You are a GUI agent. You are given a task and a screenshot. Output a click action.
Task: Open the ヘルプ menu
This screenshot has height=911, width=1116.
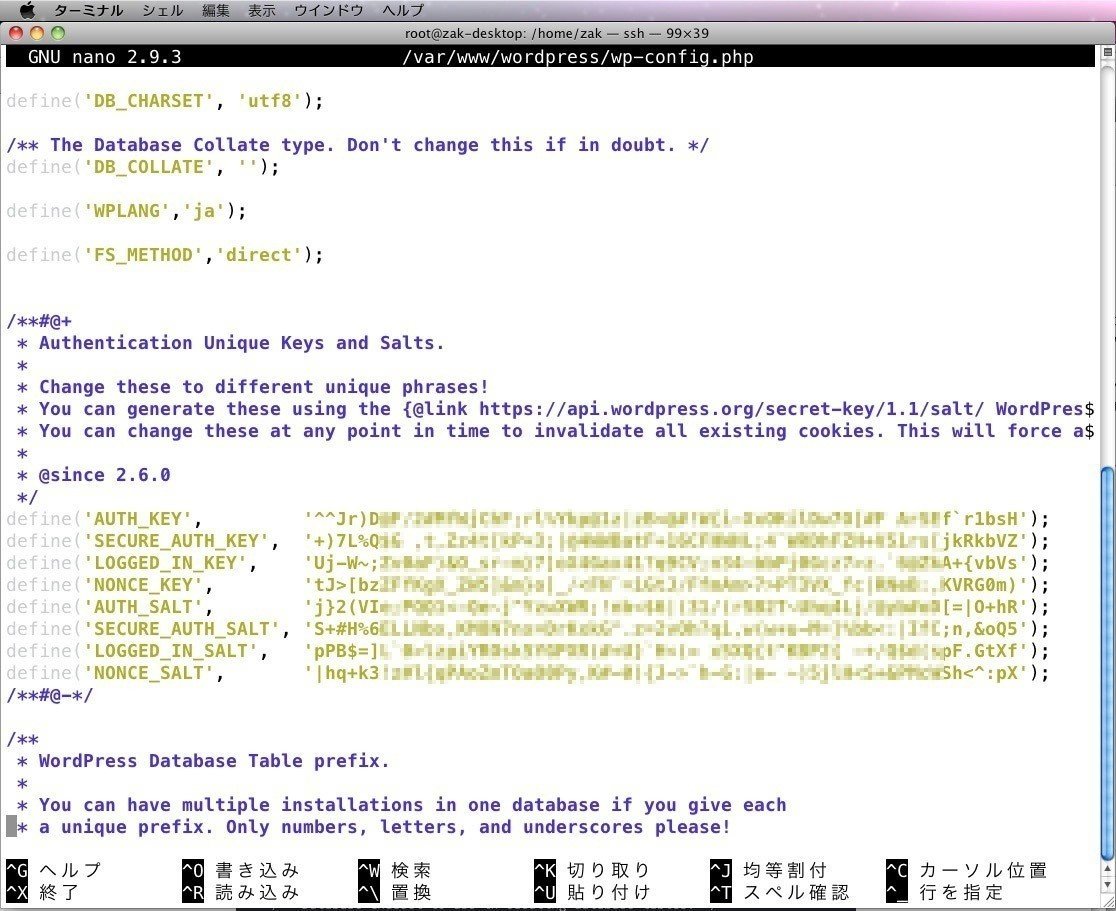coord(403,11)
